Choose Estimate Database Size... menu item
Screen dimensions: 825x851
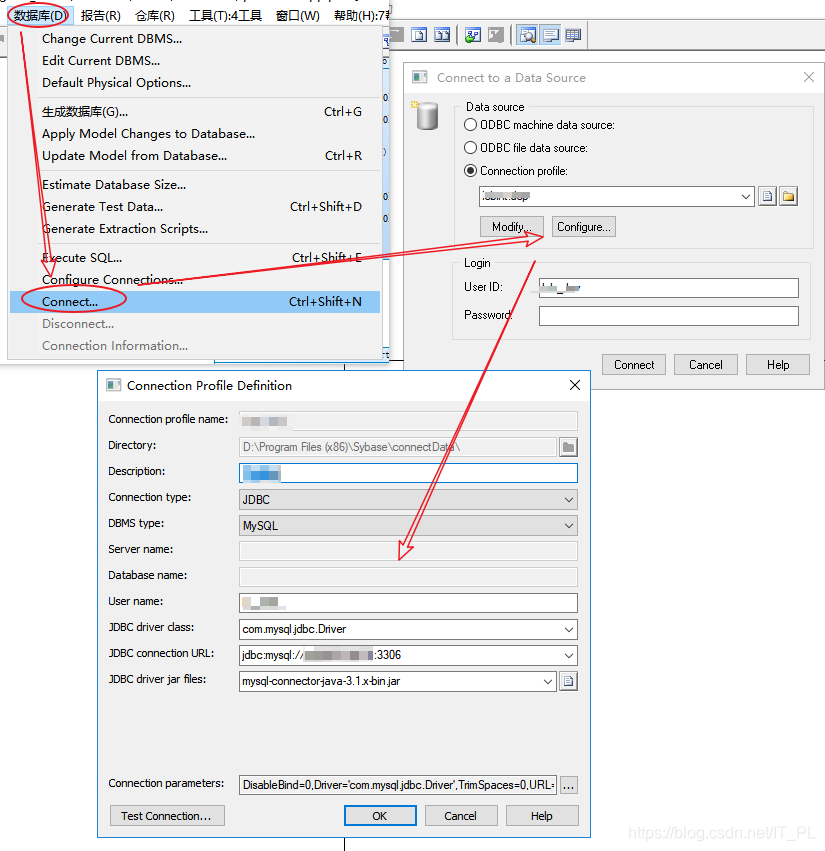(194, 185)
